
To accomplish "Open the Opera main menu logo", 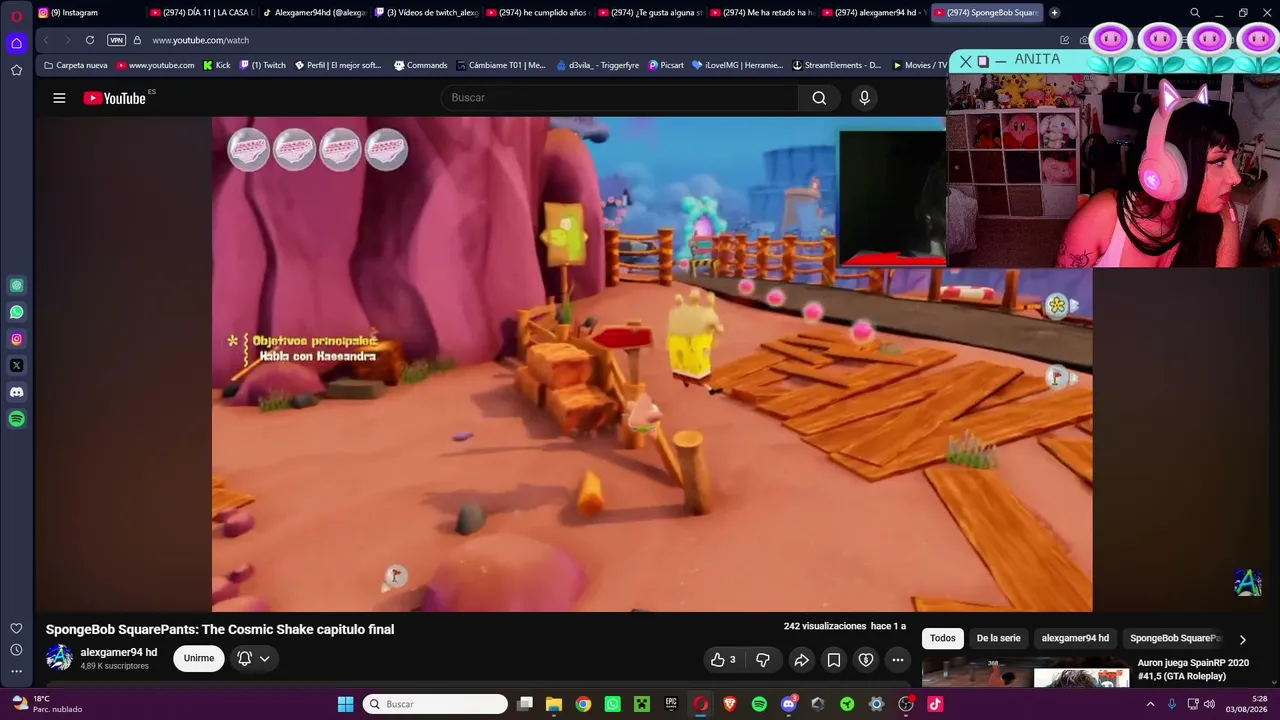I will point(16,15).
